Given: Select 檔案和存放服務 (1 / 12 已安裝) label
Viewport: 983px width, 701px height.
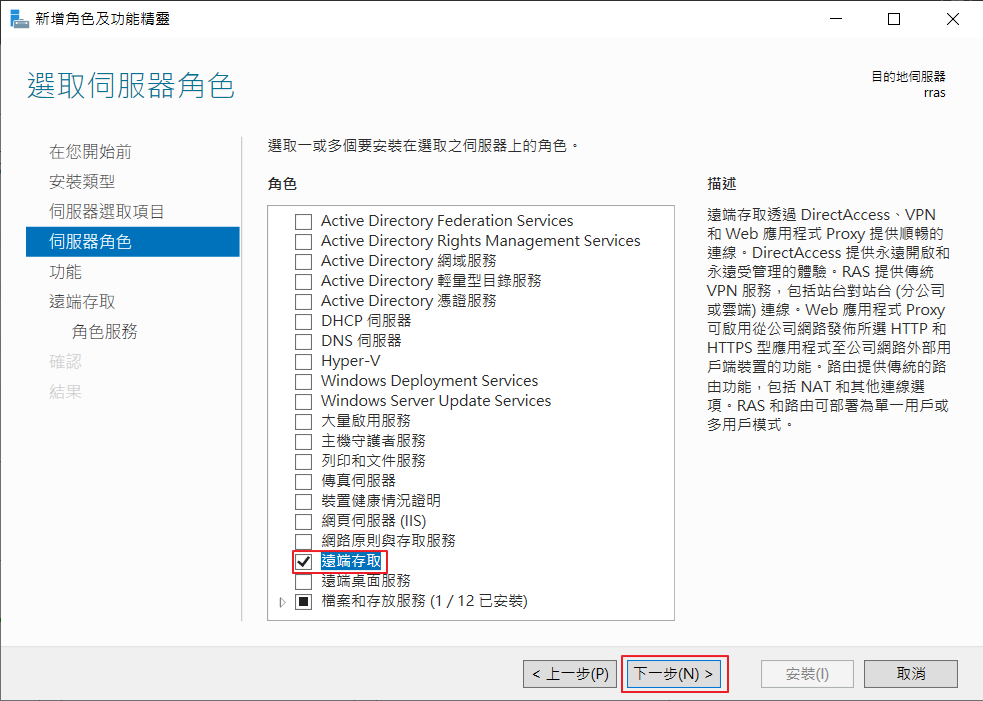Looking at the screenshot, I should point(424,601).
